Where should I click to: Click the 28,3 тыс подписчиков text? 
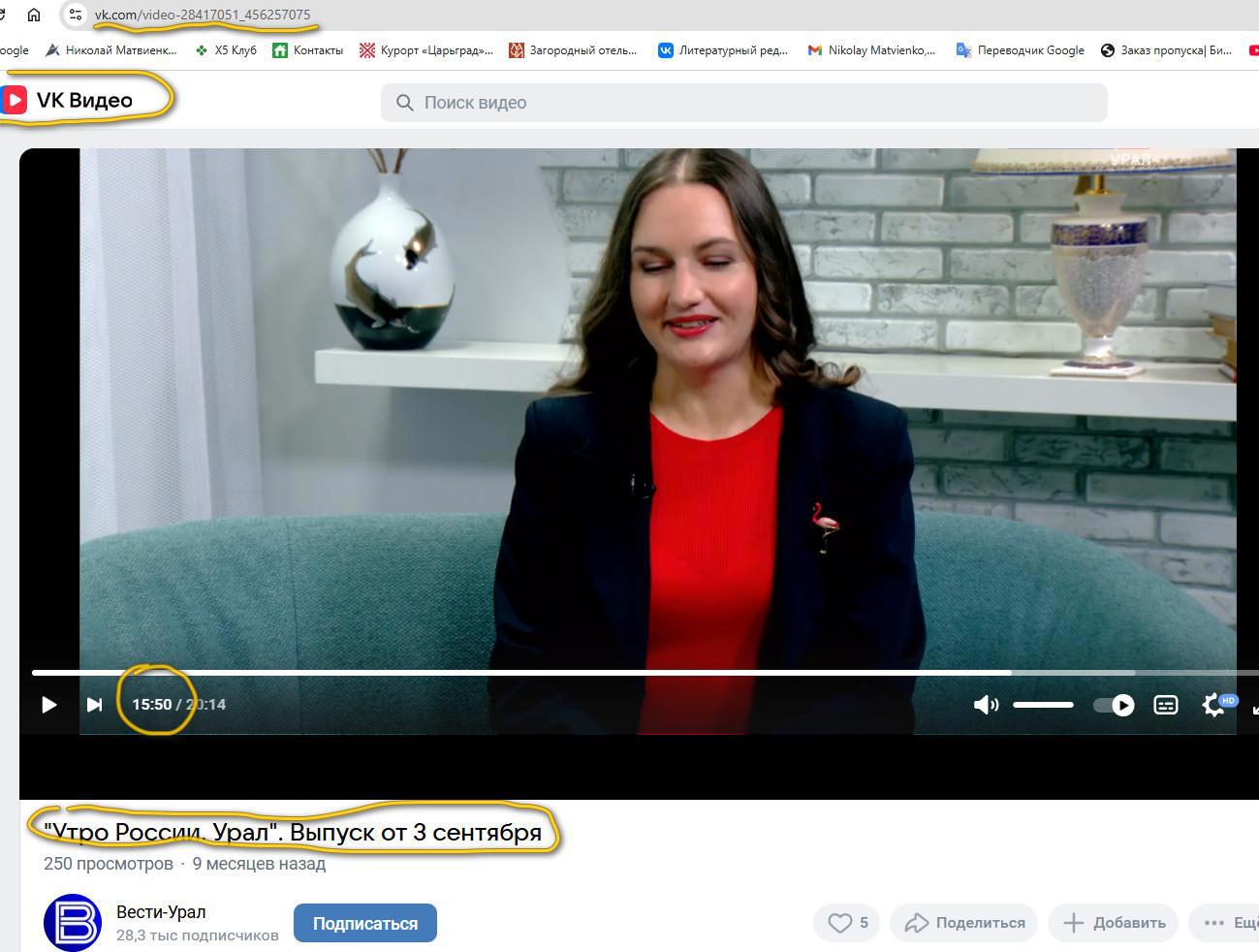click(198, 936)
